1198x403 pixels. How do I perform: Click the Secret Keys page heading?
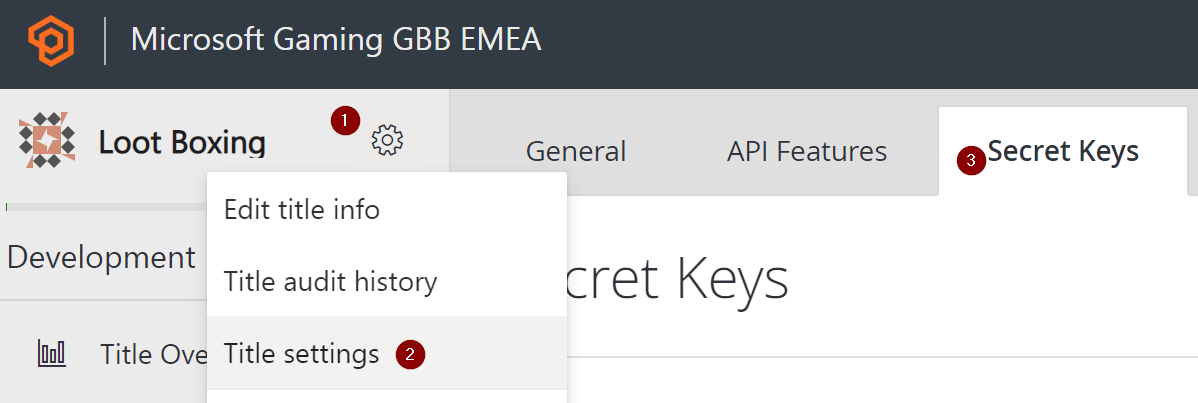[x=678, y=278]
